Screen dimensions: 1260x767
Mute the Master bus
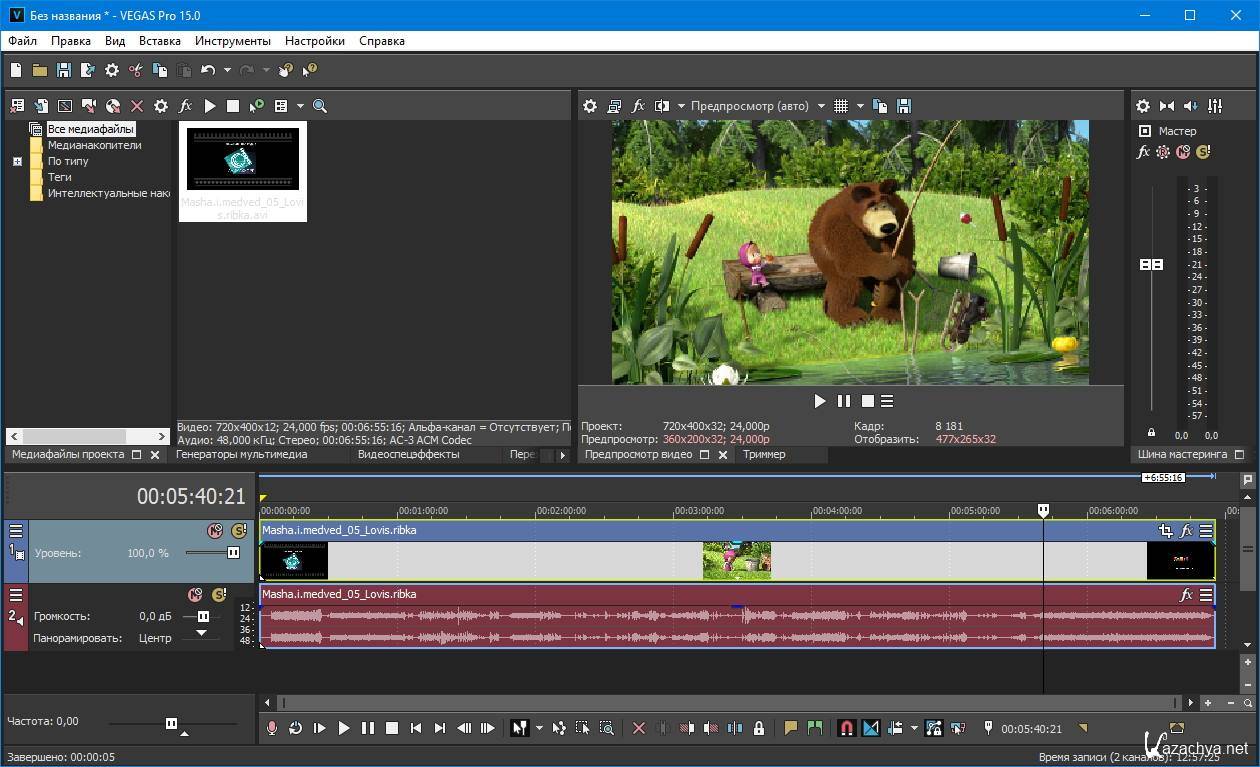pos(1183,152)
